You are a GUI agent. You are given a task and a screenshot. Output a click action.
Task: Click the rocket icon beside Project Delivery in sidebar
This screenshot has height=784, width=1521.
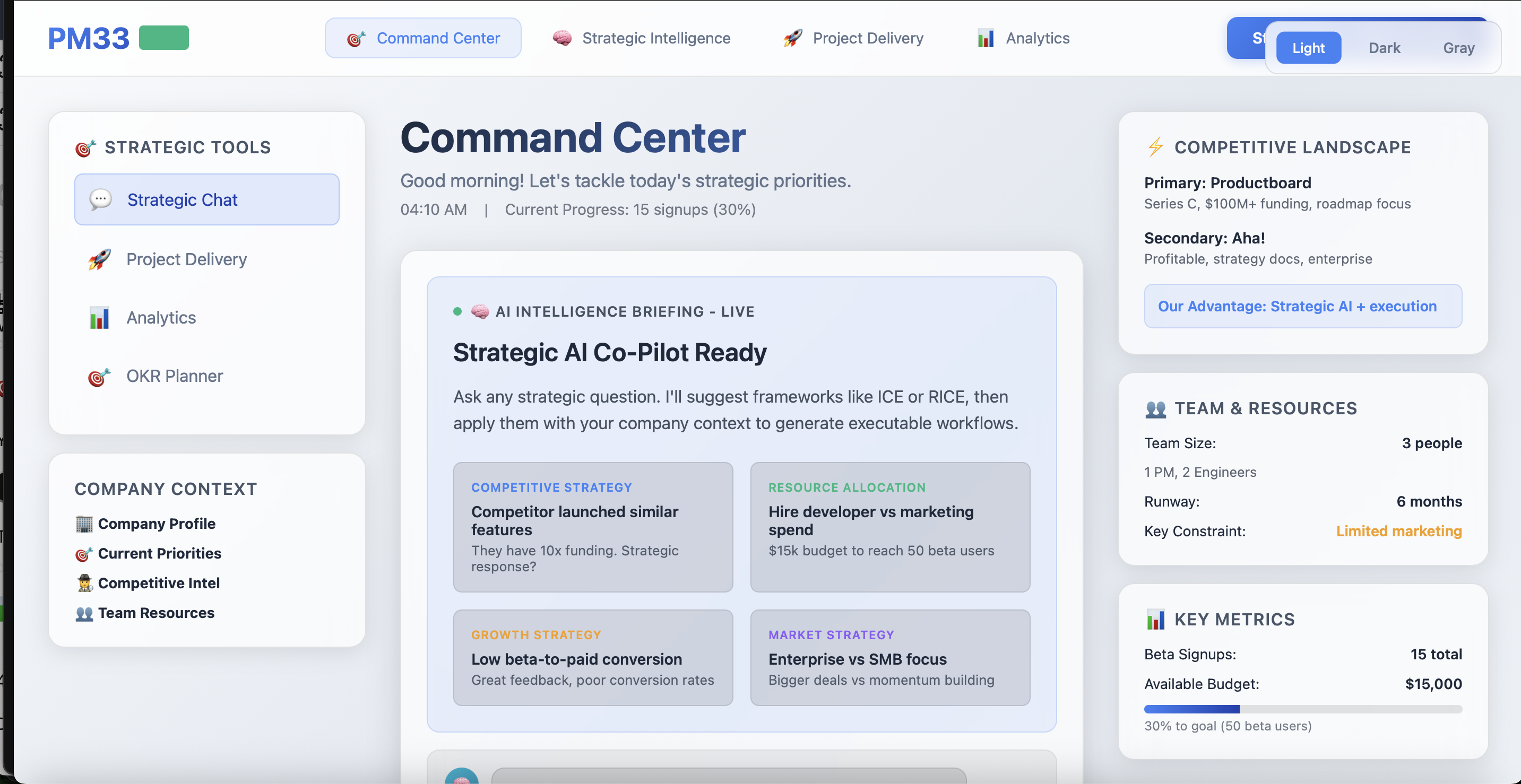coord(100,259)
